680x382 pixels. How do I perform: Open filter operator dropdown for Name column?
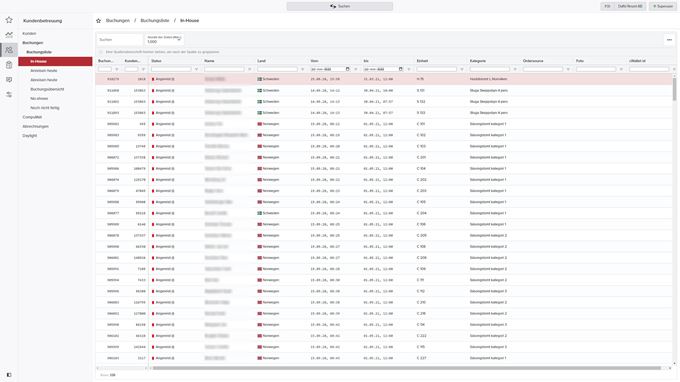pyautogui.click(x=249, y=69)
